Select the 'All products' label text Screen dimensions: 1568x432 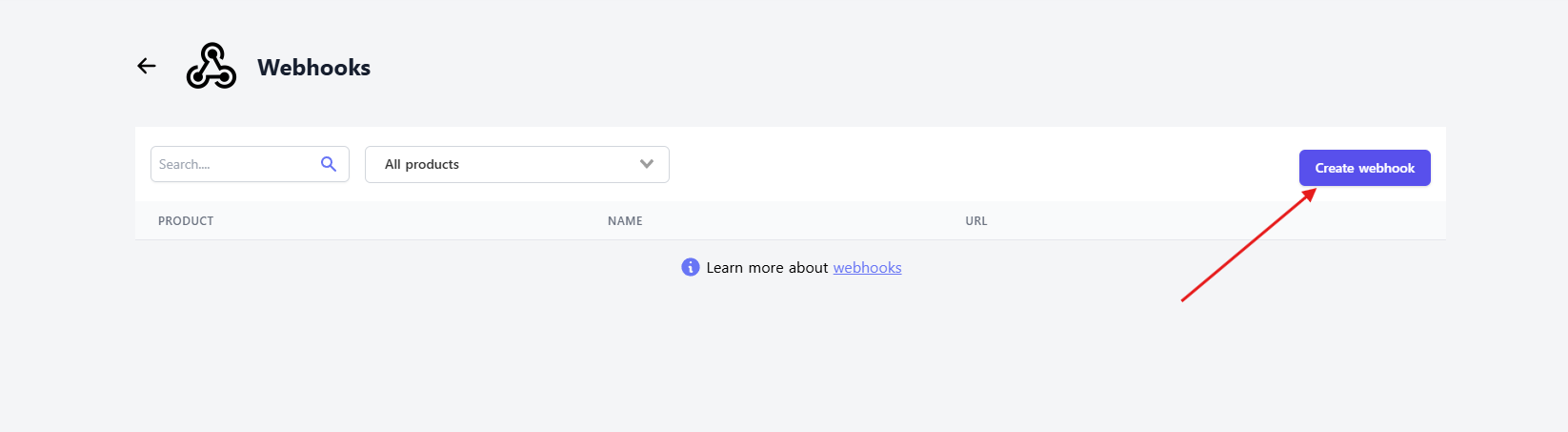click(x=422, y=164)
